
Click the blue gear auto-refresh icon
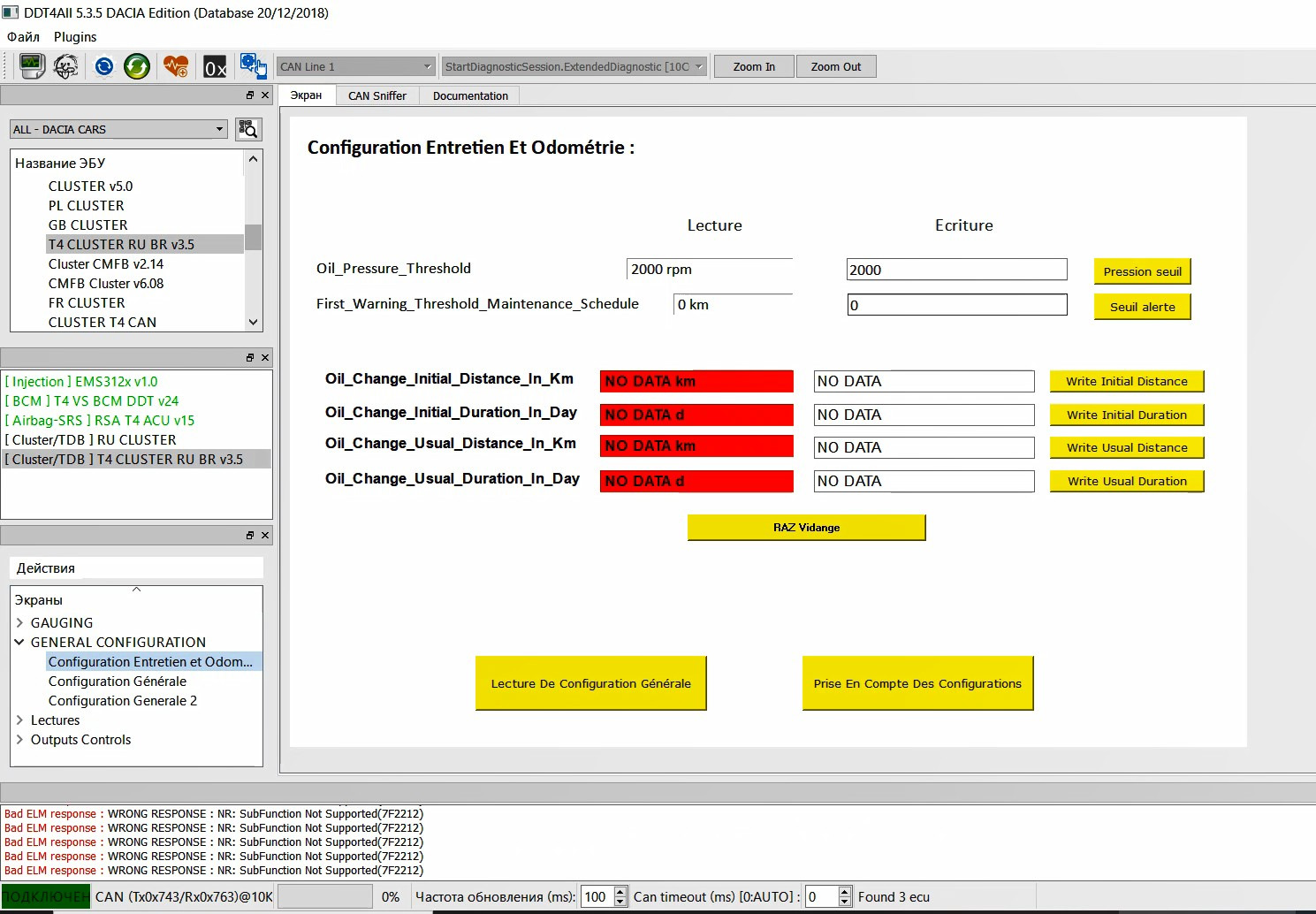tap(104, 66)
